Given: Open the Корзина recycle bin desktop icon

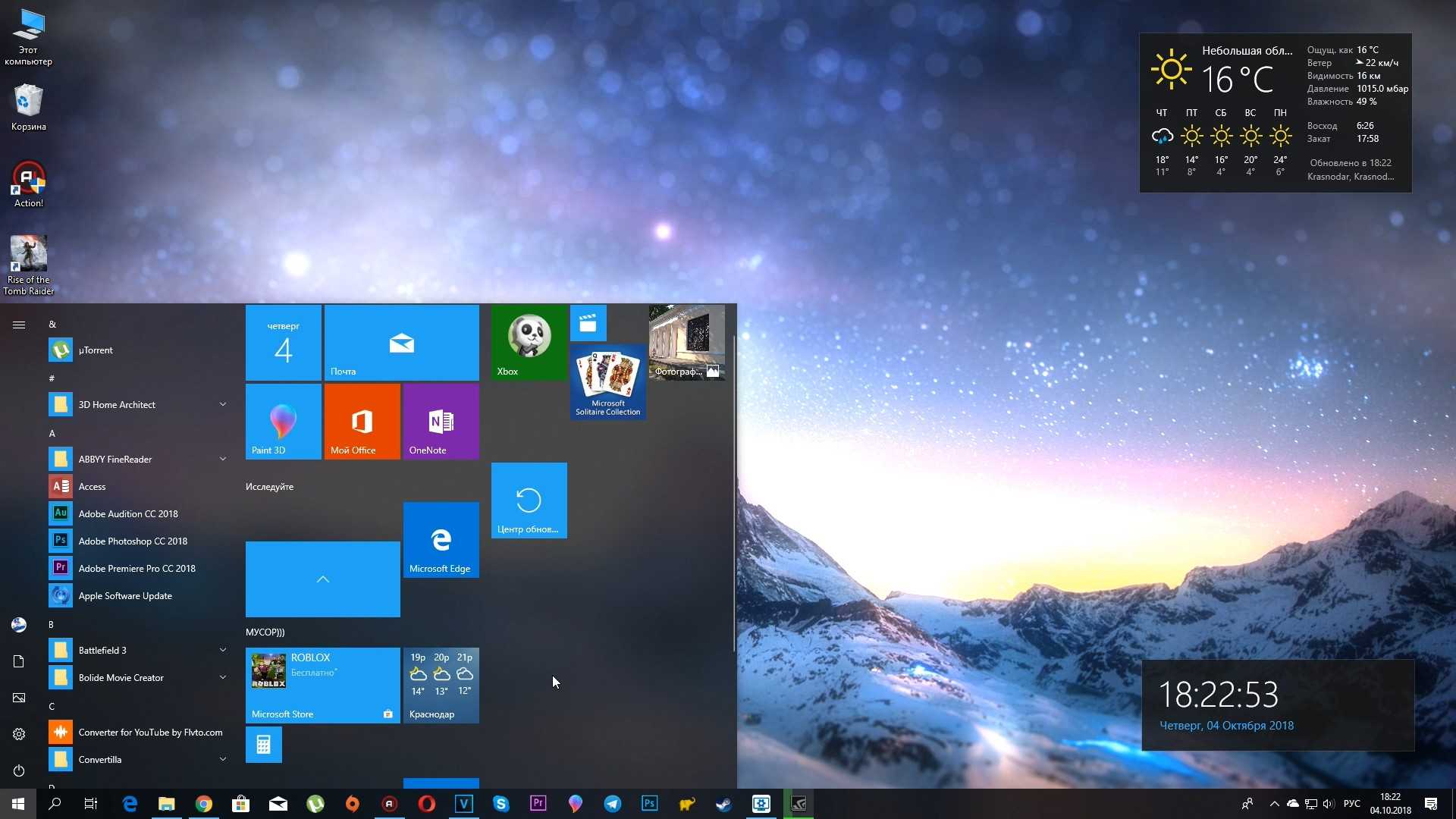Looking at the screenshot, I should 29,108.
